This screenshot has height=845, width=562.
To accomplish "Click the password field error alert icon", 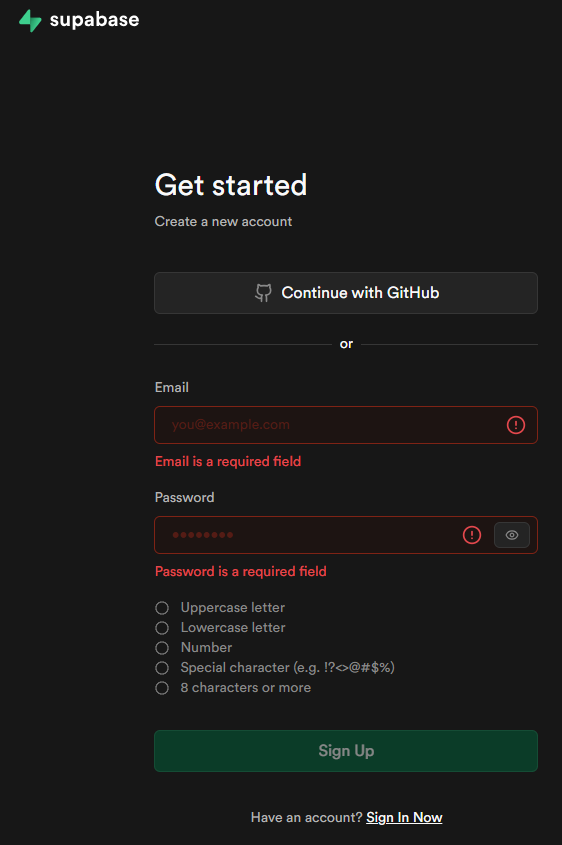I will (472, 535).
